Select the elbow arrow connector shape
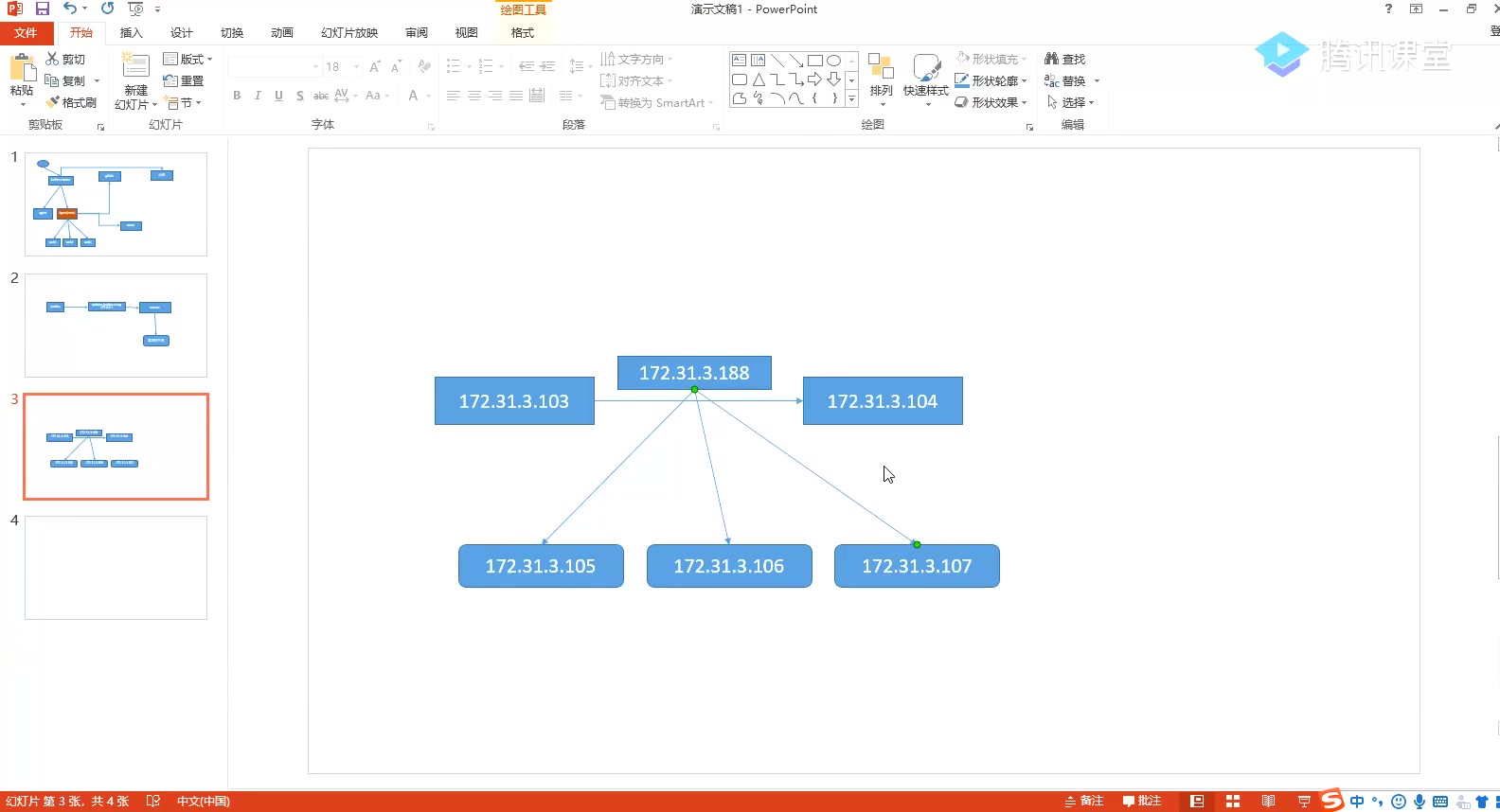The height and width of the screenshot is (812, 1500). click(795, 79)
